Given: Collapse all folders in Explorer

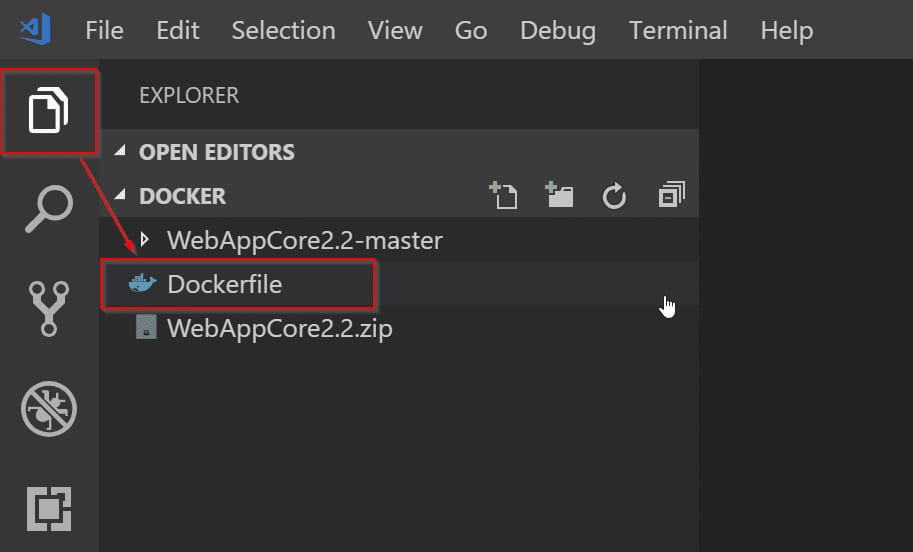Looking at the screenshot, I should point(671,194).
